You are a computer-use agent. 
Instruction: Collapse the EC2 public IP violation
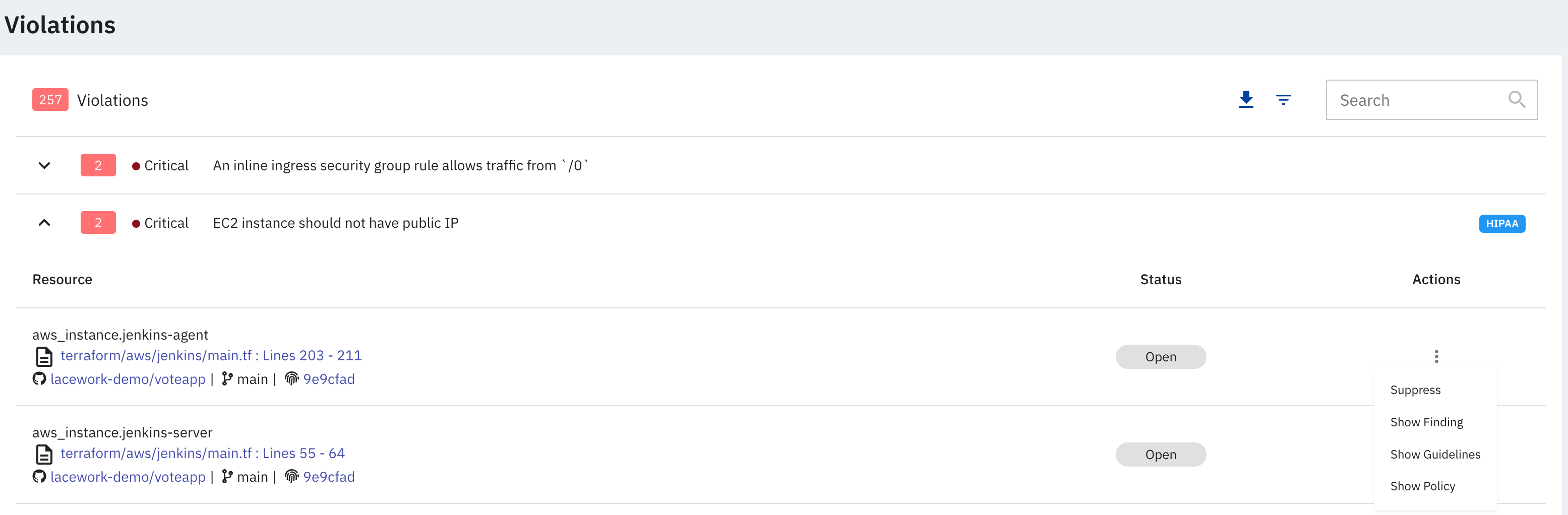(x=44, y=223)
